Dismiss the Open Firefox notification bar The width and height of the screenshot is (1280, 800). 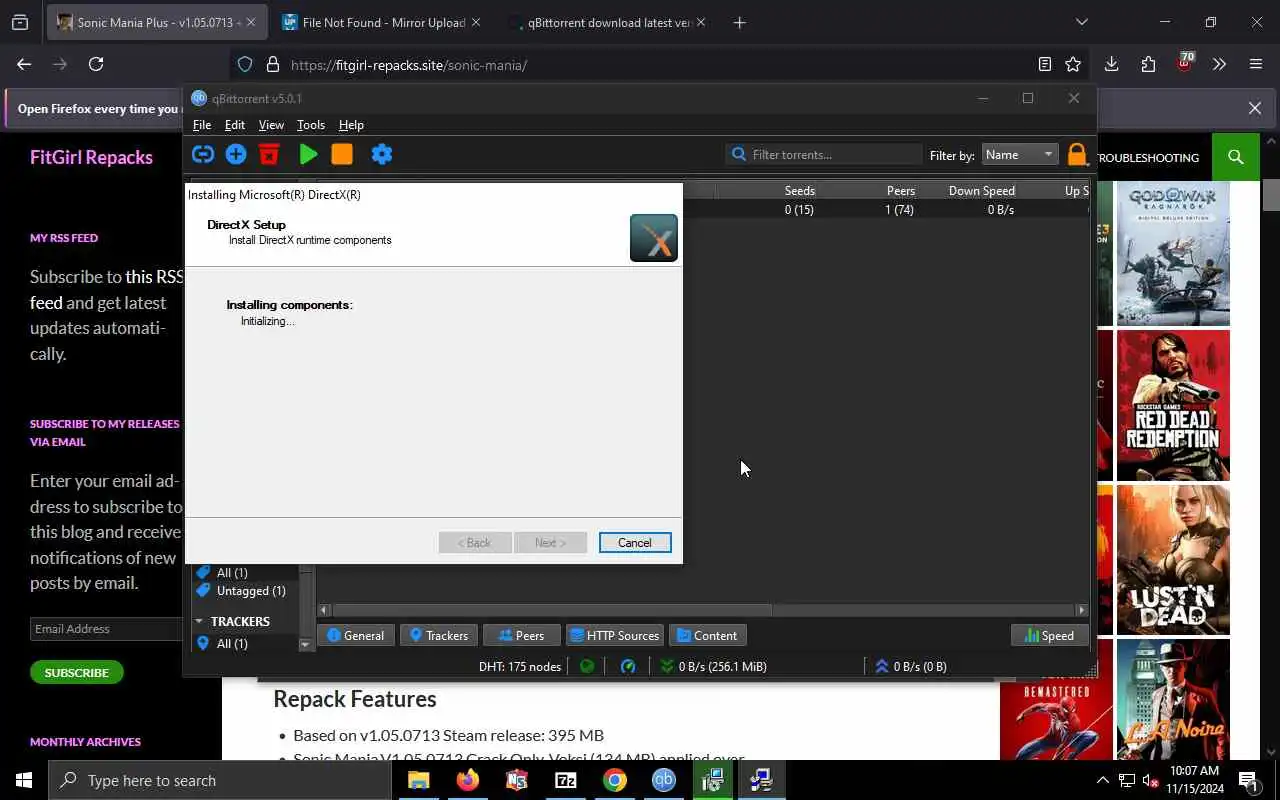click(x=1255, y=108)
